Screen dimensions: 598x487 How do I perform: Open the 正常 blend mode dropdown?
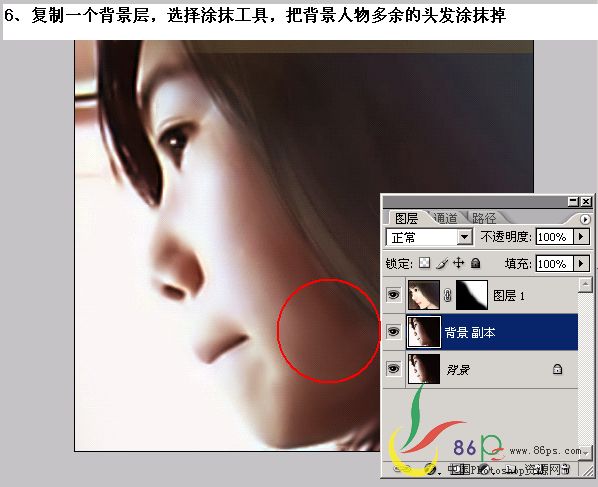pyautogui.click(x=429, y=237)
